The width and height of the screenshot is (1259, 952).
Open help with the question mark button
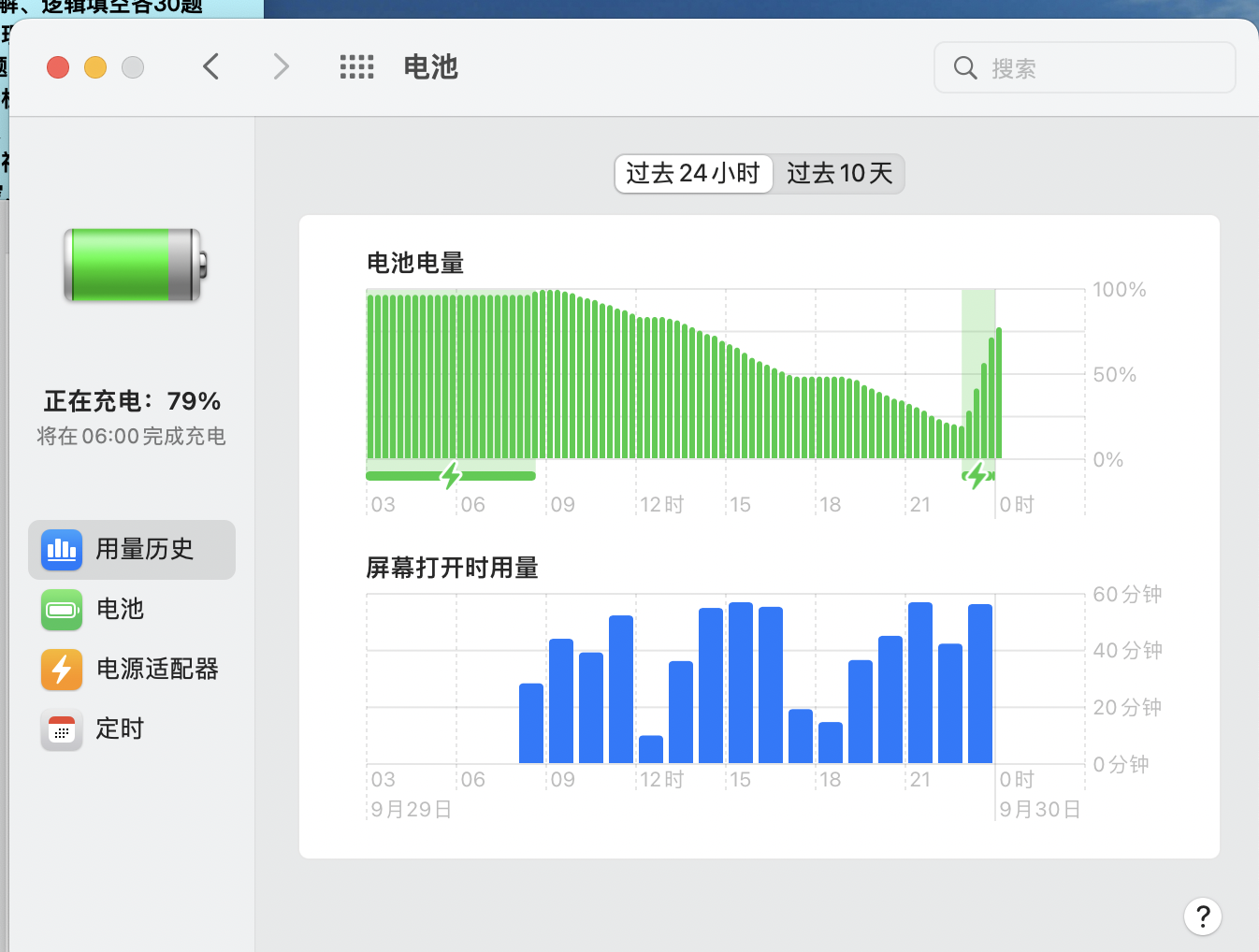coord(1202,916)
